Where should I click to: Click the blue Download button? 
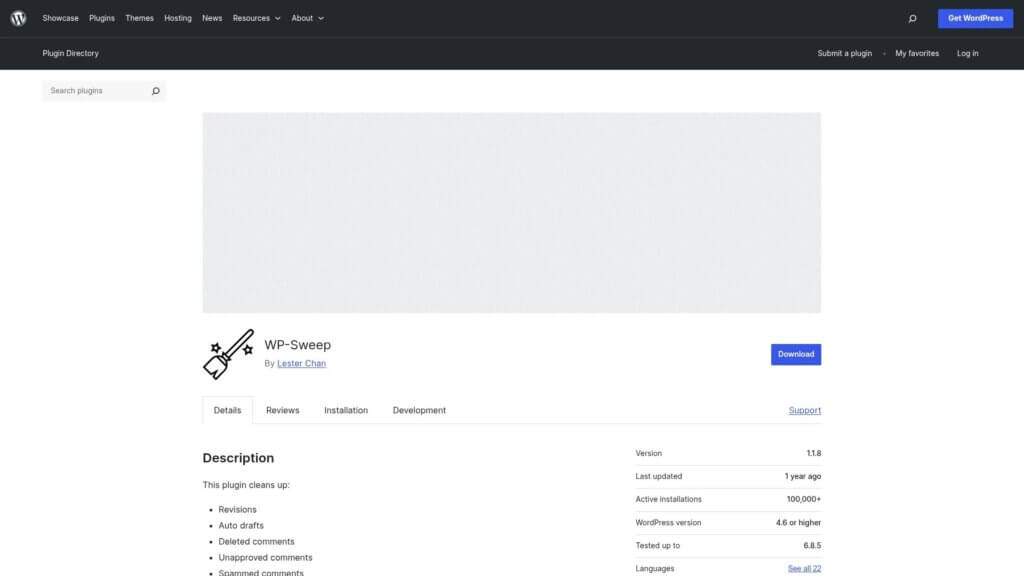tap(795, 354)
